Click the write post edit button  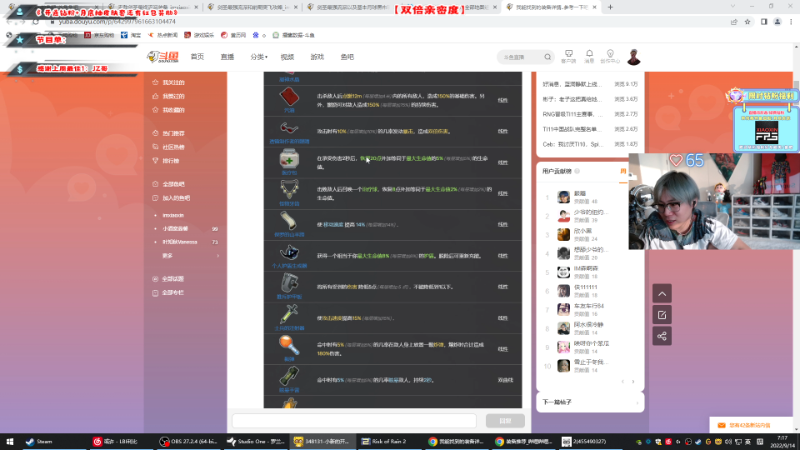pos(662,315)
